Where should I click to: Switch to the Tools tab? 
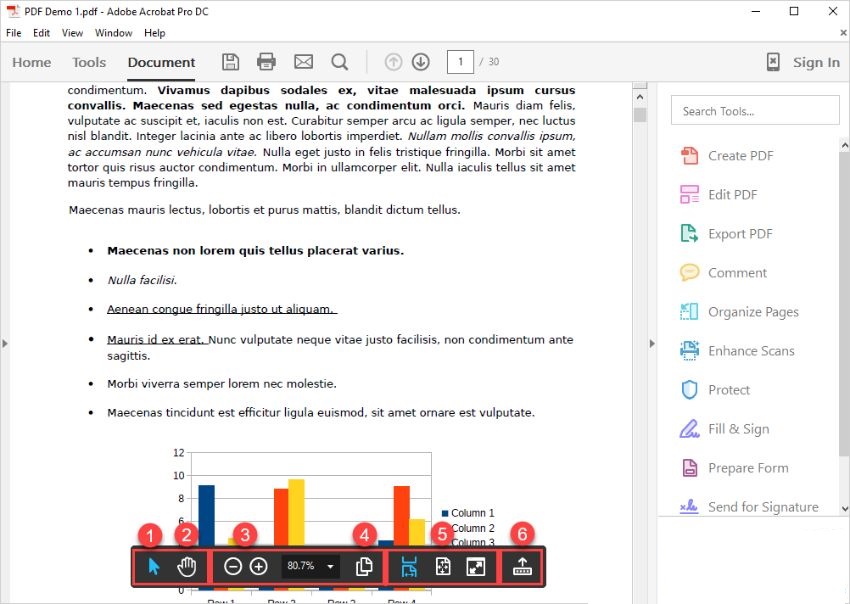(88, 62)
